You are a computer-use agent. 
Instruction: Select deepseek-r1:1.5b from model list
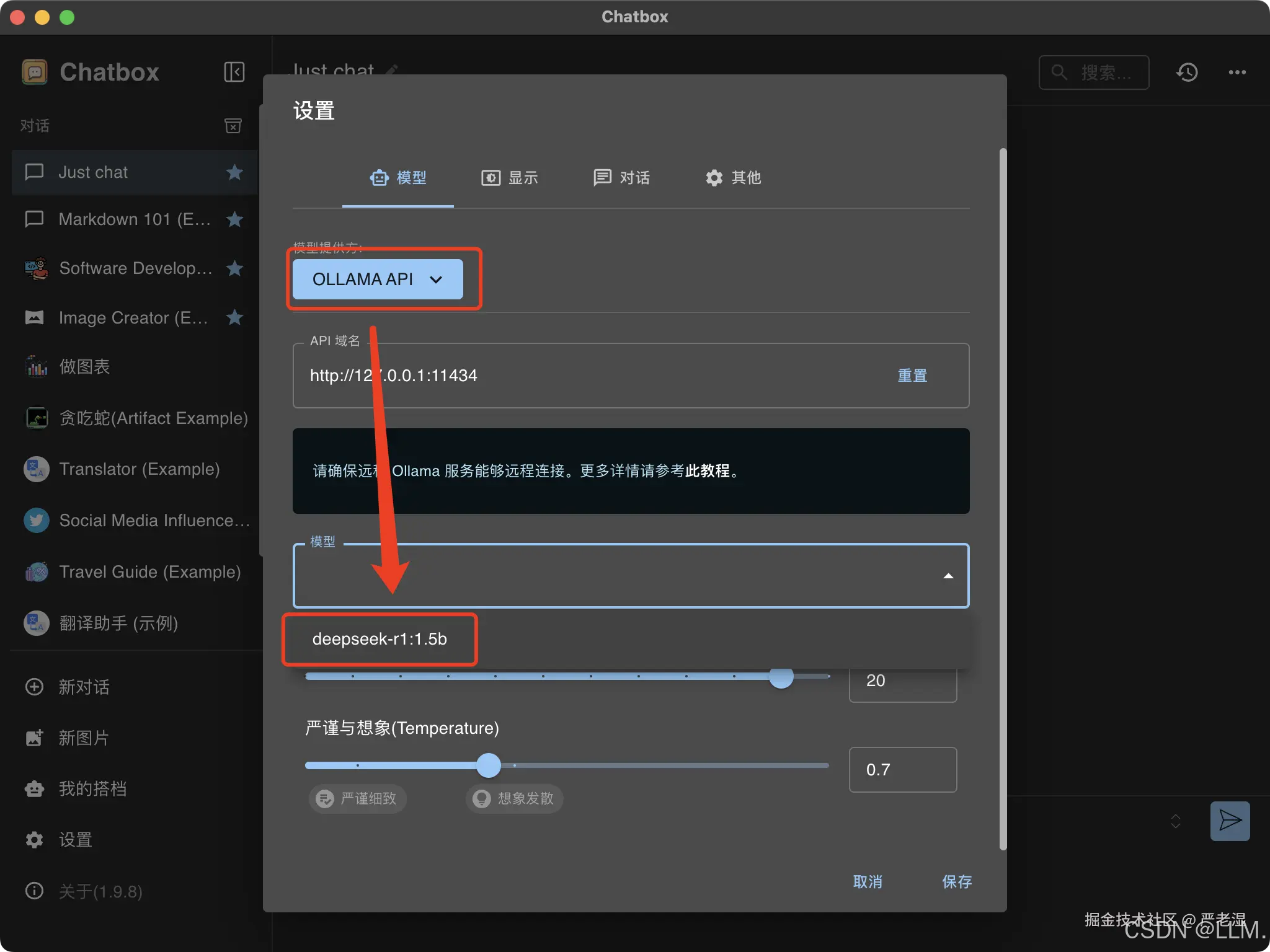pos(380,639)
